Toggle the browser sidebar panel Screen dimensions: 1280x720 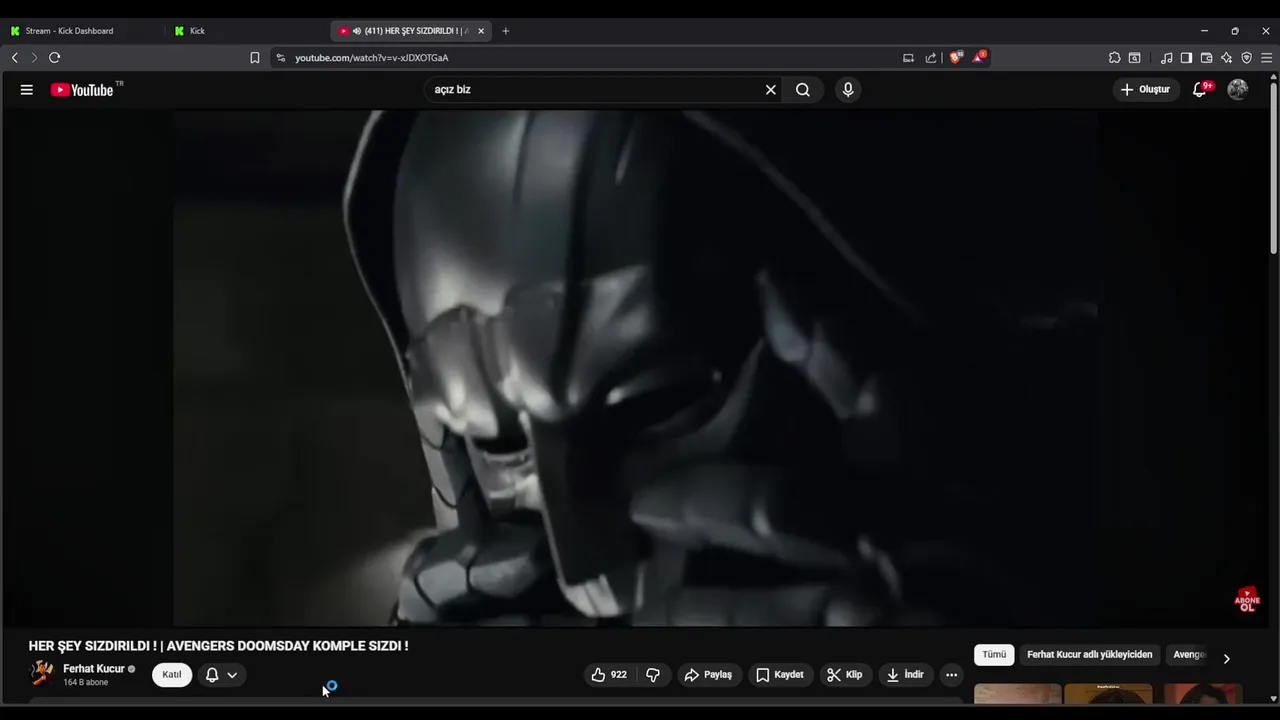(x=1186, y=58)
